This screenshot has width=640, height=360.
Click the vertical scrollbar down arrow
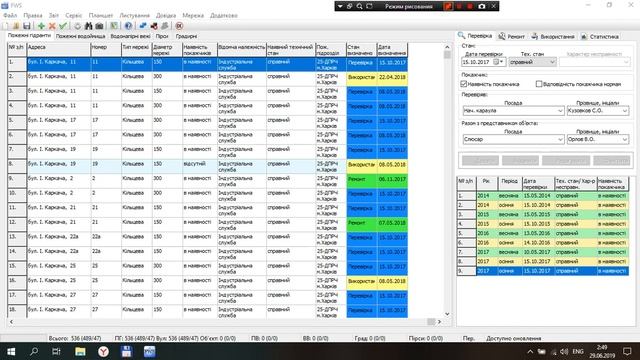pos(447,314)
